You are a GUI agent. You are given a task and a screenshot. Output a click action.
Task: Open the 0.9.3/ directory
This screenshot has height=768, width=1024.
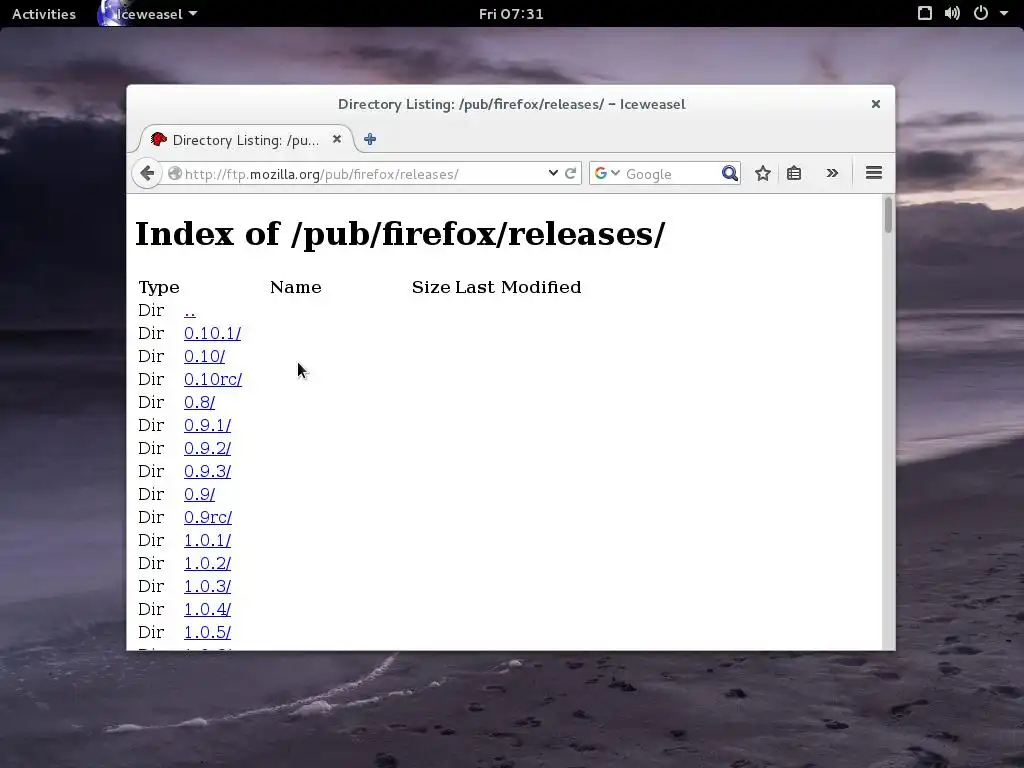pyautogui.click(x=207, y=471)
